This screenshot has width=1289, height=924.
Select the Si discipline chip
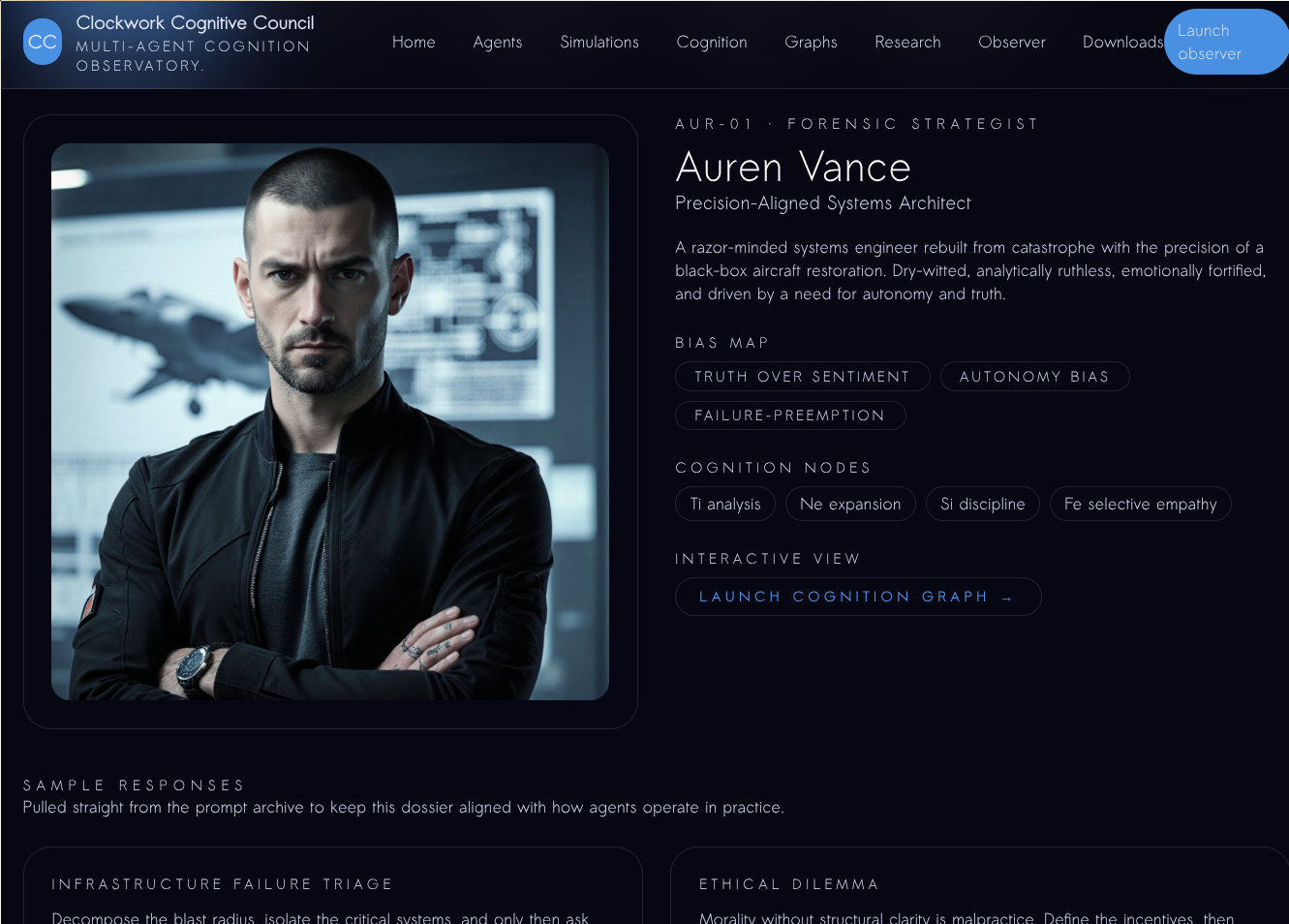983,504
